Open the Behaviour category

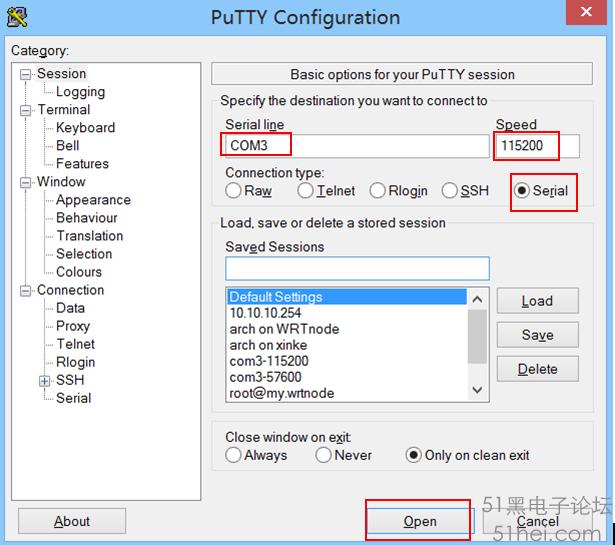(x=87, y=218)
